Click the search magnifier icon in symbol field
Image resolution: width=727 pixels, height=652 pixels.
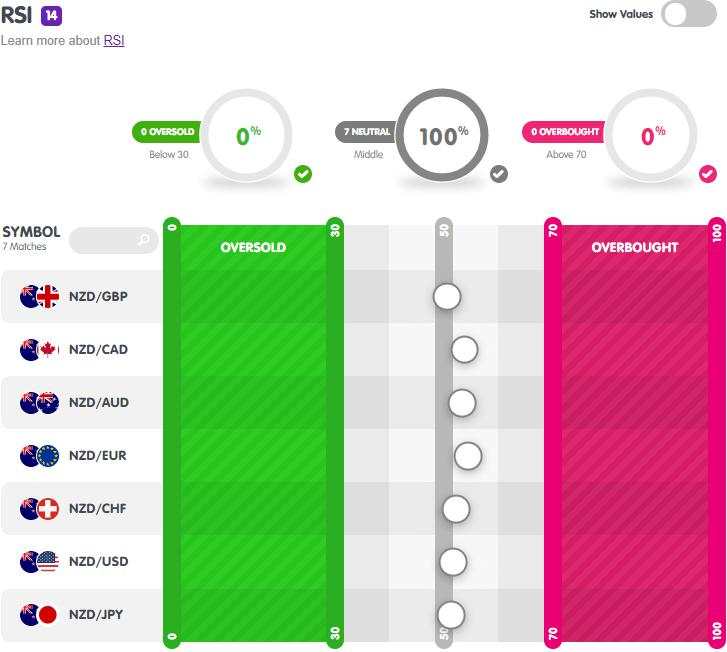click(x=144, y=239)
